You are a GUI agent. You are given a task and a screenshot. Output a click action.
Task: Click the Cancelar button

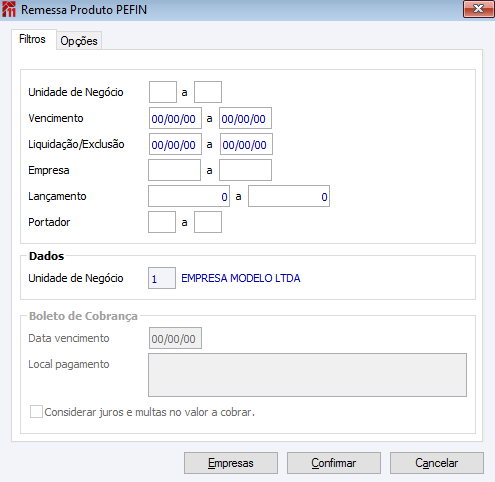tap(437, 463)
